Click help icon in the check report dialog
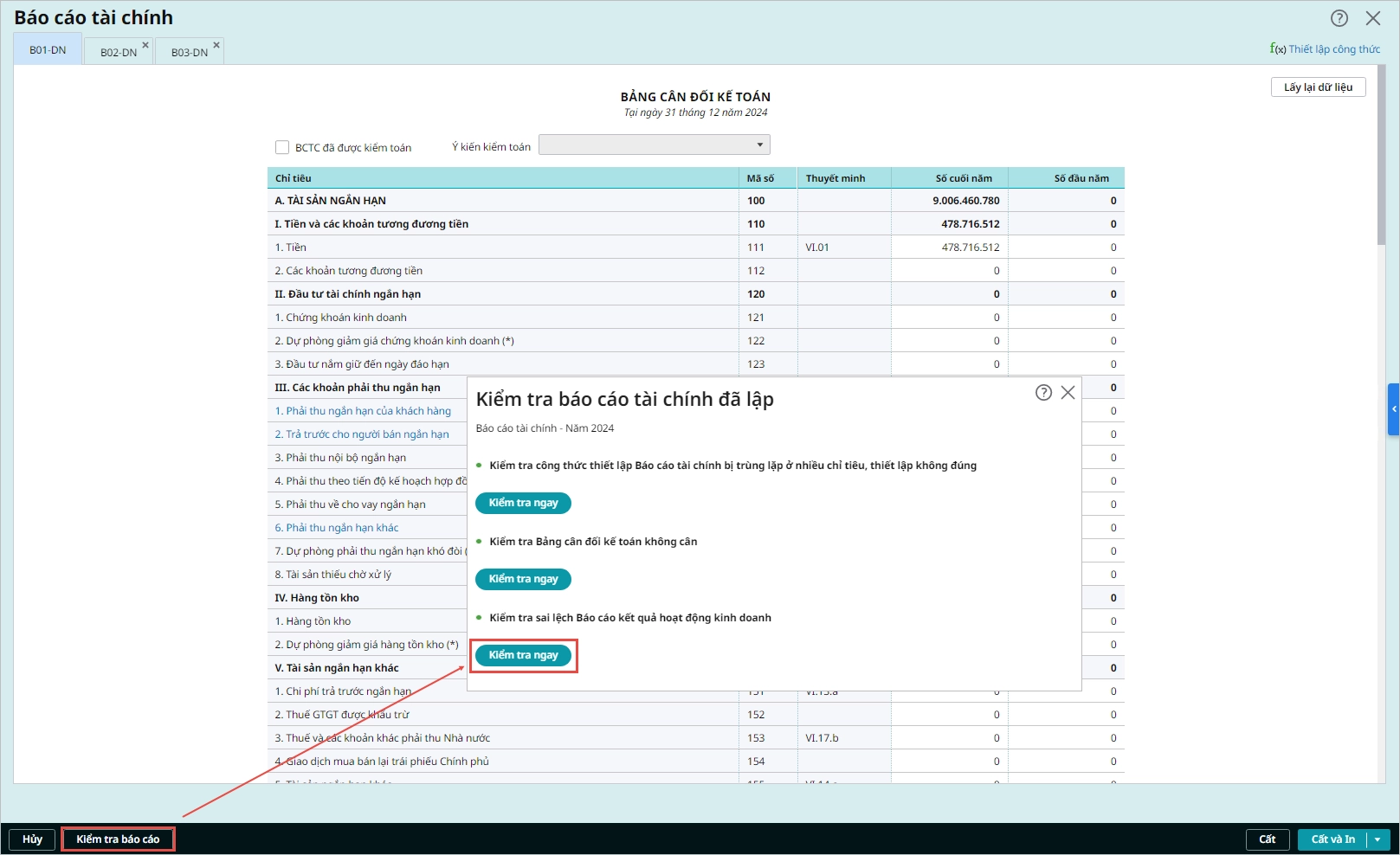This screenshot has height=855, width=1400. [1043, 393]
